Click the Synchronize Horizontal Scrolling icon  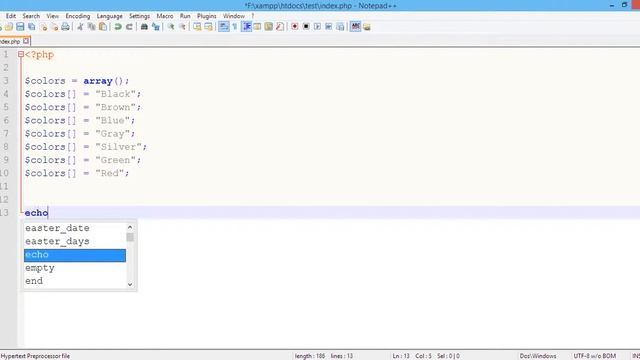tap(209, 27)
